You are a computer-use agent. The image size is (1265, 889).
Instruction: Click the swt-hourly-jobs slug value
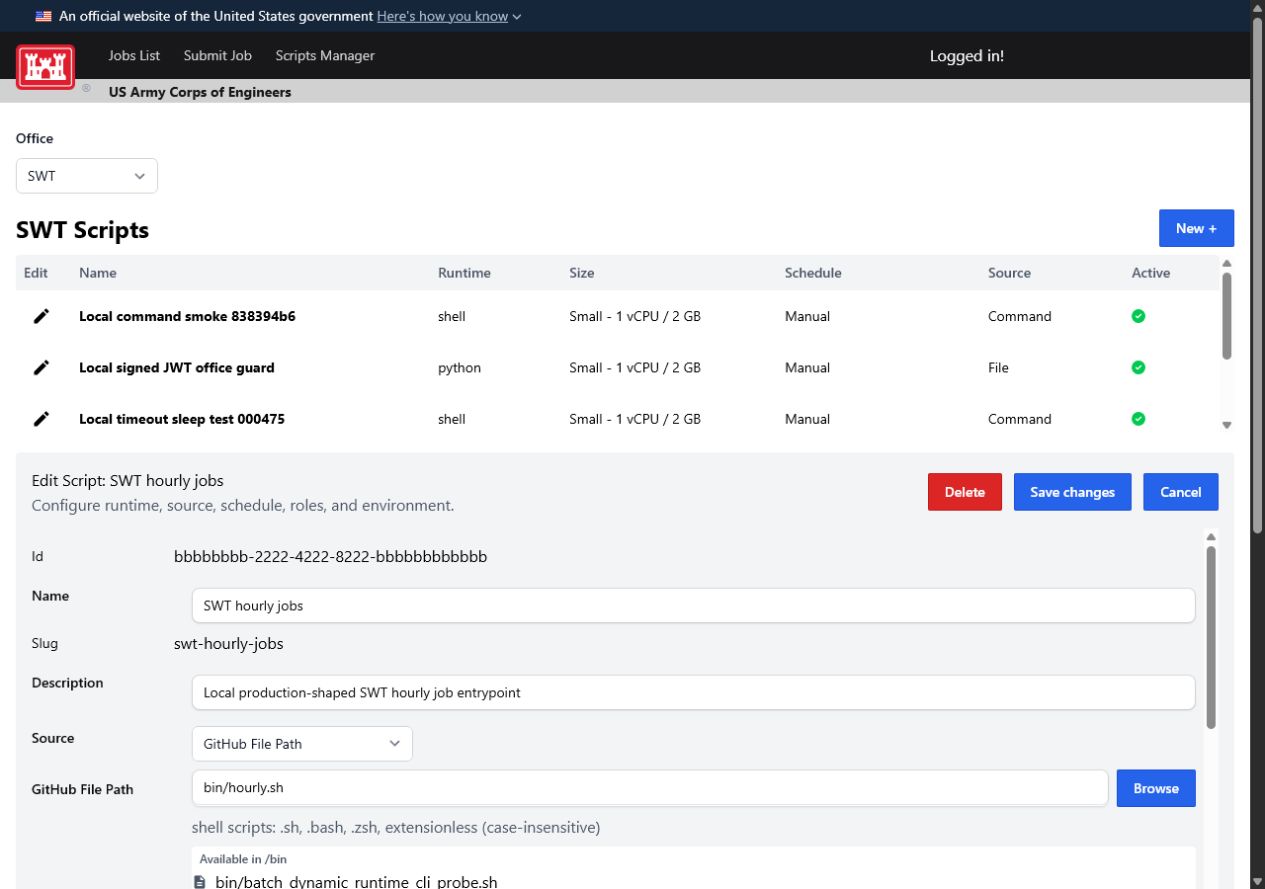tap(229, 644)
